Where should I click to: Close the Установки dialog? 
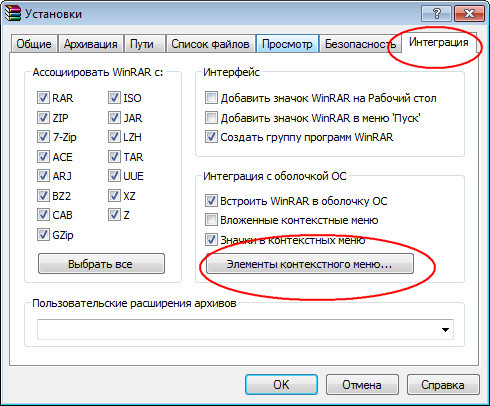(x=469, y=13)
